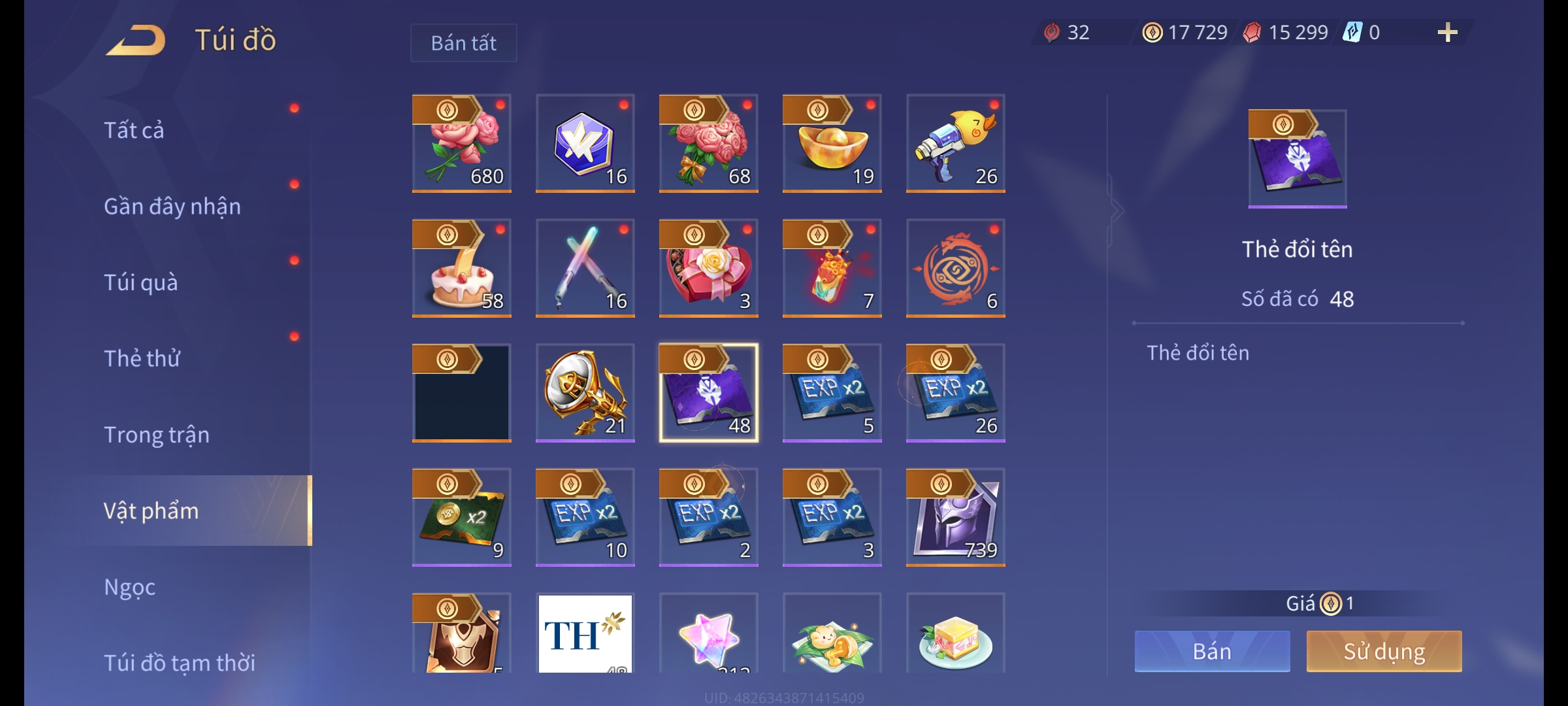The width and height of the screenshot is (1568, 706).
Task: Select the gold ingot item with 19
Action: coord(832,143)
